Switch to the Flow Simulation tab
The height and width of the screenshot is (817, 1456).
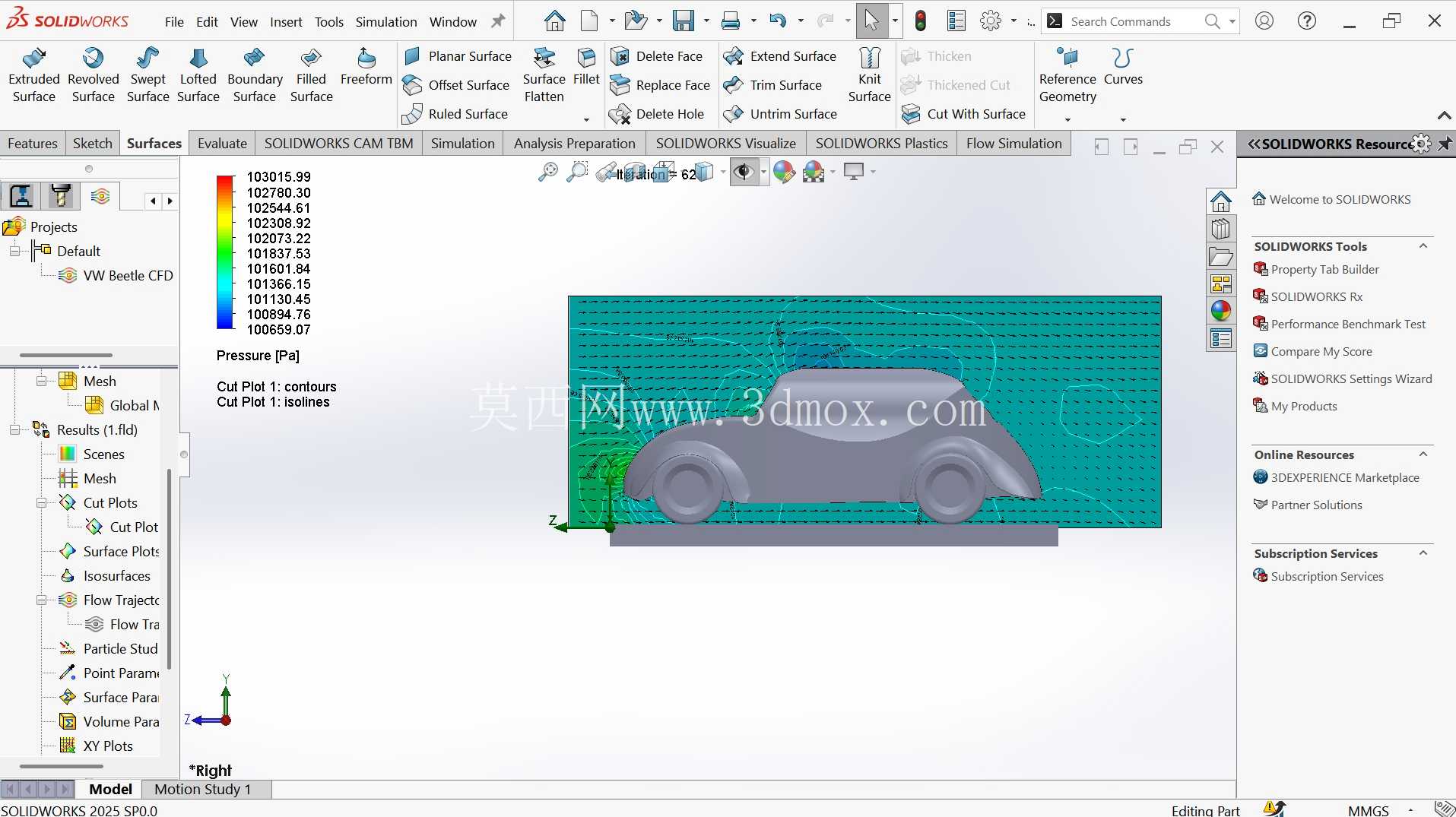(x=1013, y=144)
